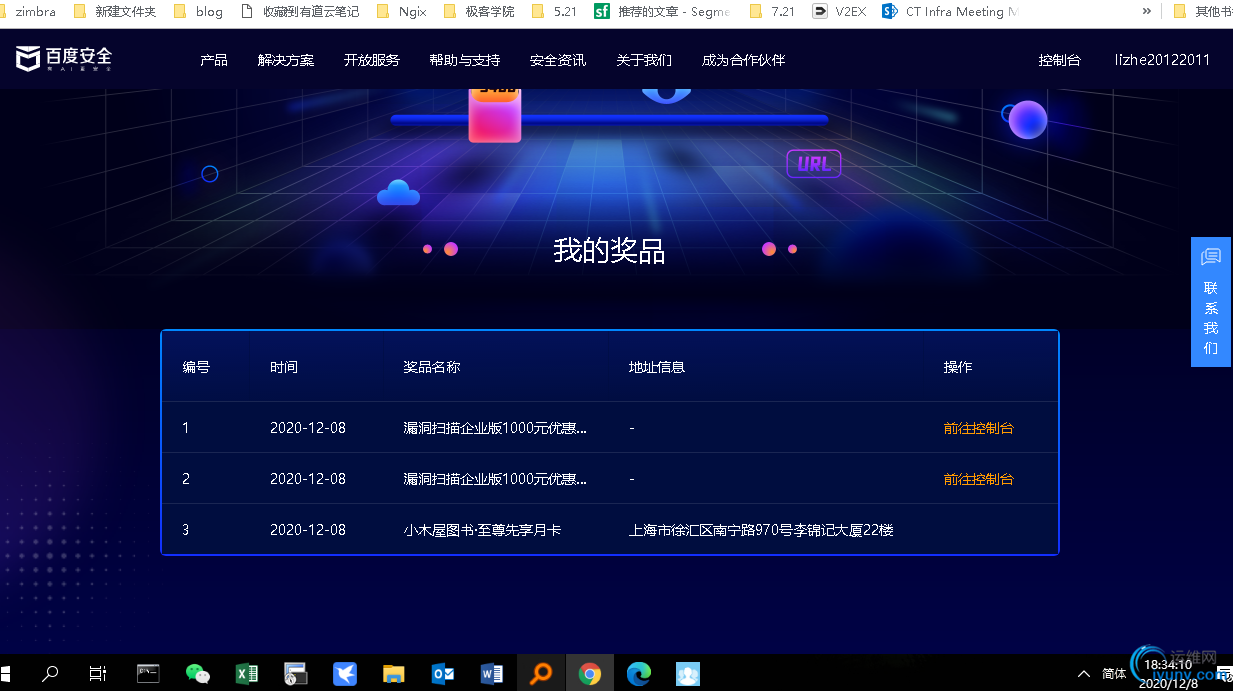Screen dimensions: 1233x691
Task: Open File Explorer from the taskbar
Action: coord(394,673)
